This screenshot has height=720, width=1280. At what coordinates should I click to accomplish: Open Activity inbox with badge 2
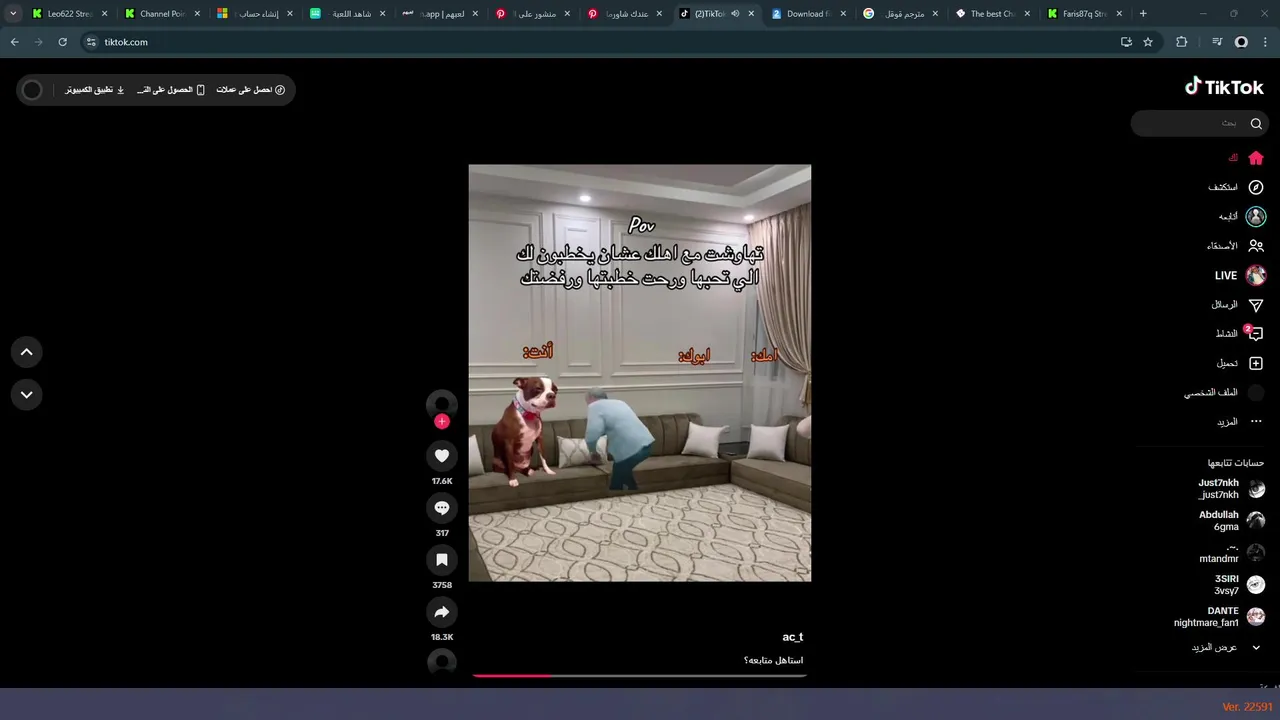1254,333
